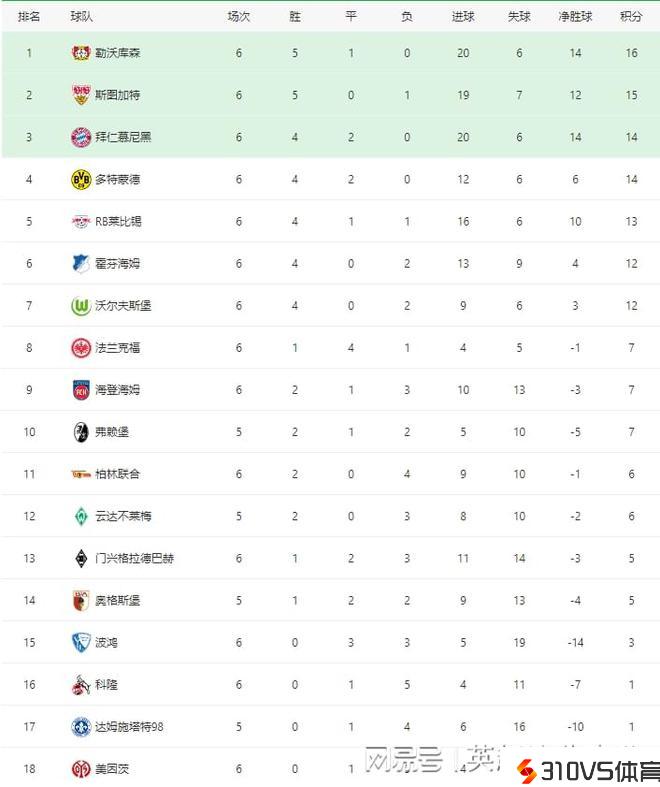Click the Wolfsburg green W logo
This screenshot has width=660, height=787.
pyautogui.click(x=81, y=306)
